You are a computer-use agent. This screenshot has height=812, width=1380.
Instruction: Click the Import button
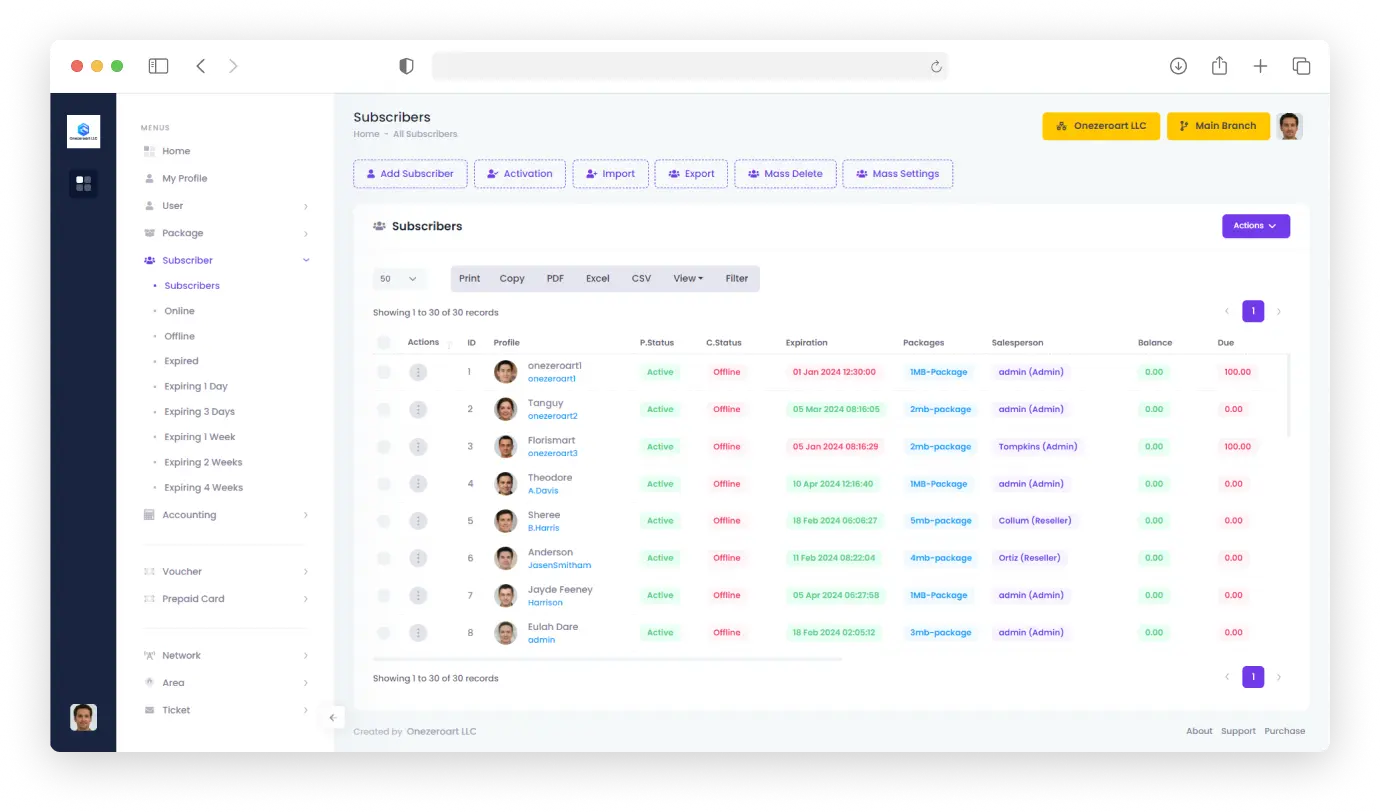coord(611,174)
